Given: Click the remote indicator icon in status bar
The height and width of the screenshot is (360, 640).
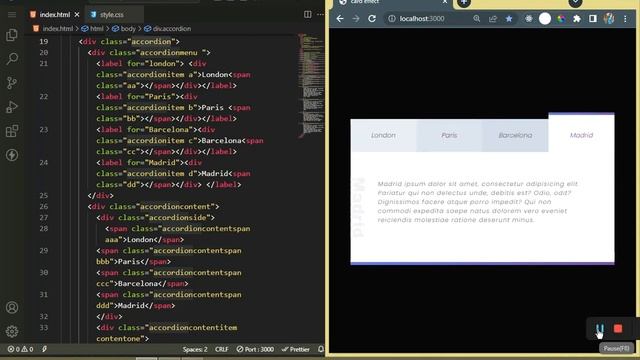Looking at the screenshot, I should pos(44,349).
